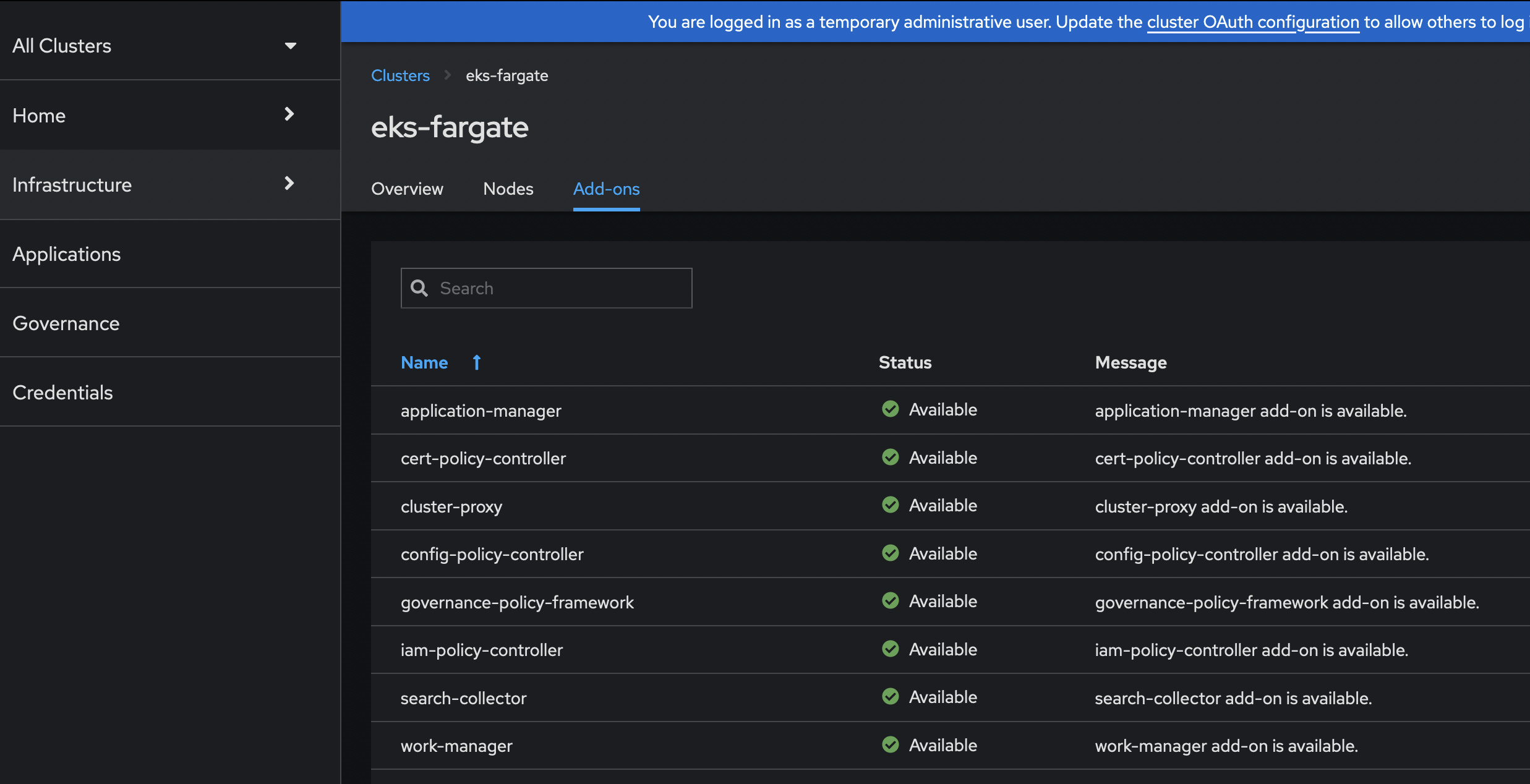The height and width of the screenshot is (784, 1530).
Task: Click cluster-proxy Available status icon
Action: [890, 505]
